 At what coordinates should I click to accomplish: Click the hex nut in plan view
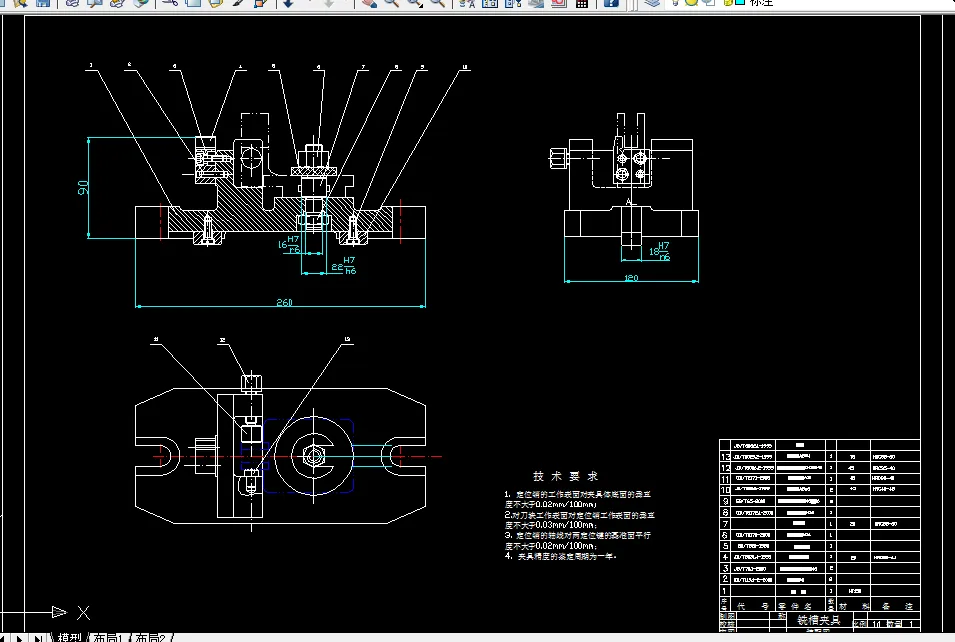click(x=313, y=455)
